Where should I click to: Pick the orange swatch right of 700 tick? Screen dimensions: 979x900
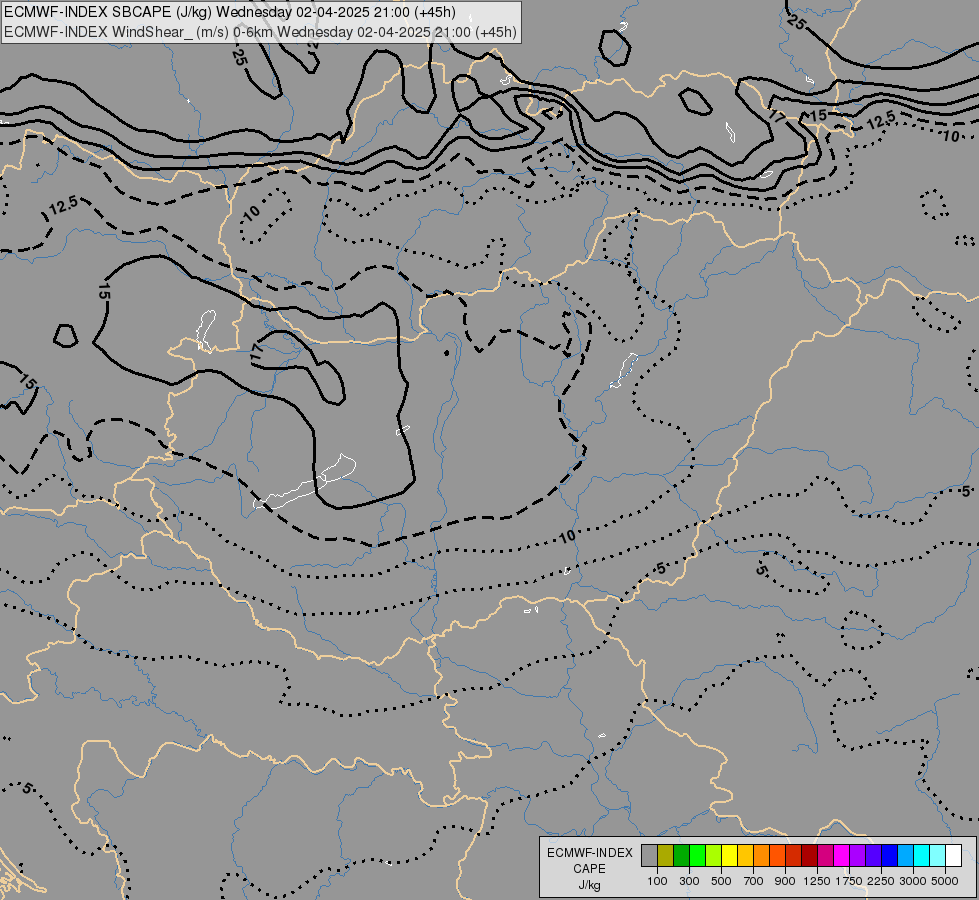click(x=761, y=856)
